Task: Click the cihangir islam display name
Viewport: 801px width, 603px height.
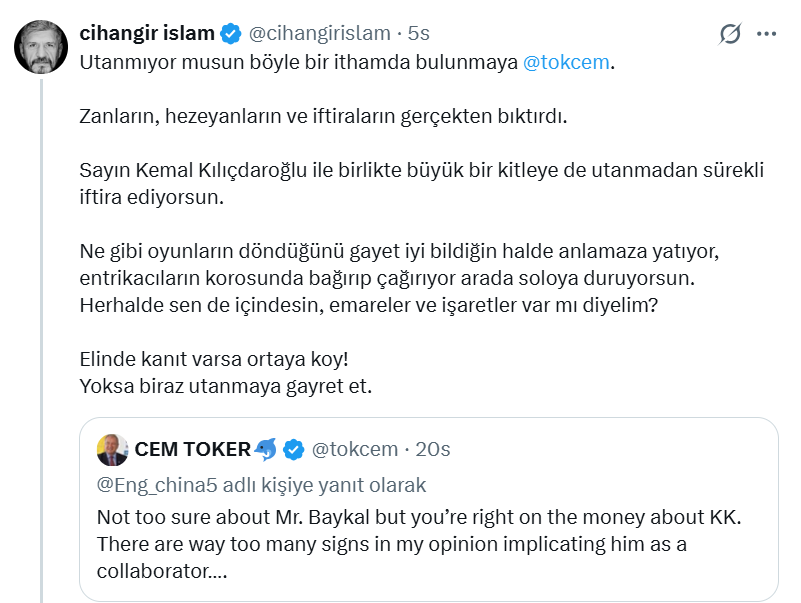Action: (x=147, y=34)
